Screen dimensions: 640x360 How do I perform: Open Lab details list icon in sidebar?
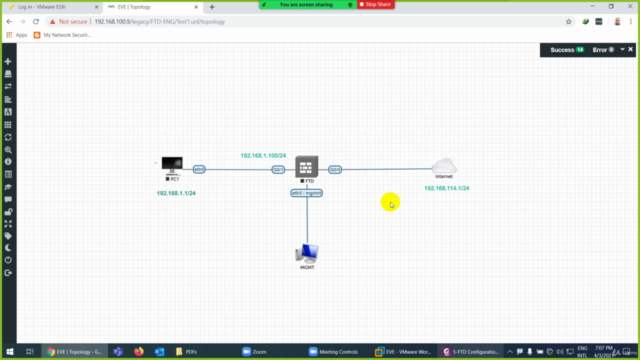coord(8,175)
